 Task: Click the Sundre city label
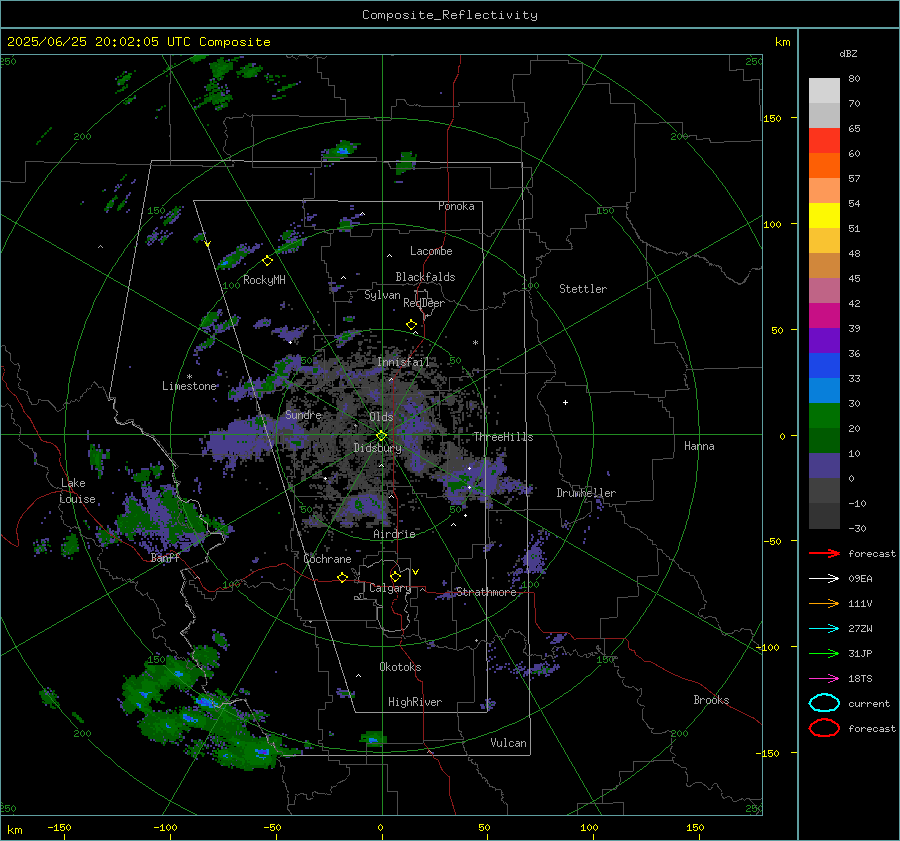pyautogui.click(x=303, y=415)
